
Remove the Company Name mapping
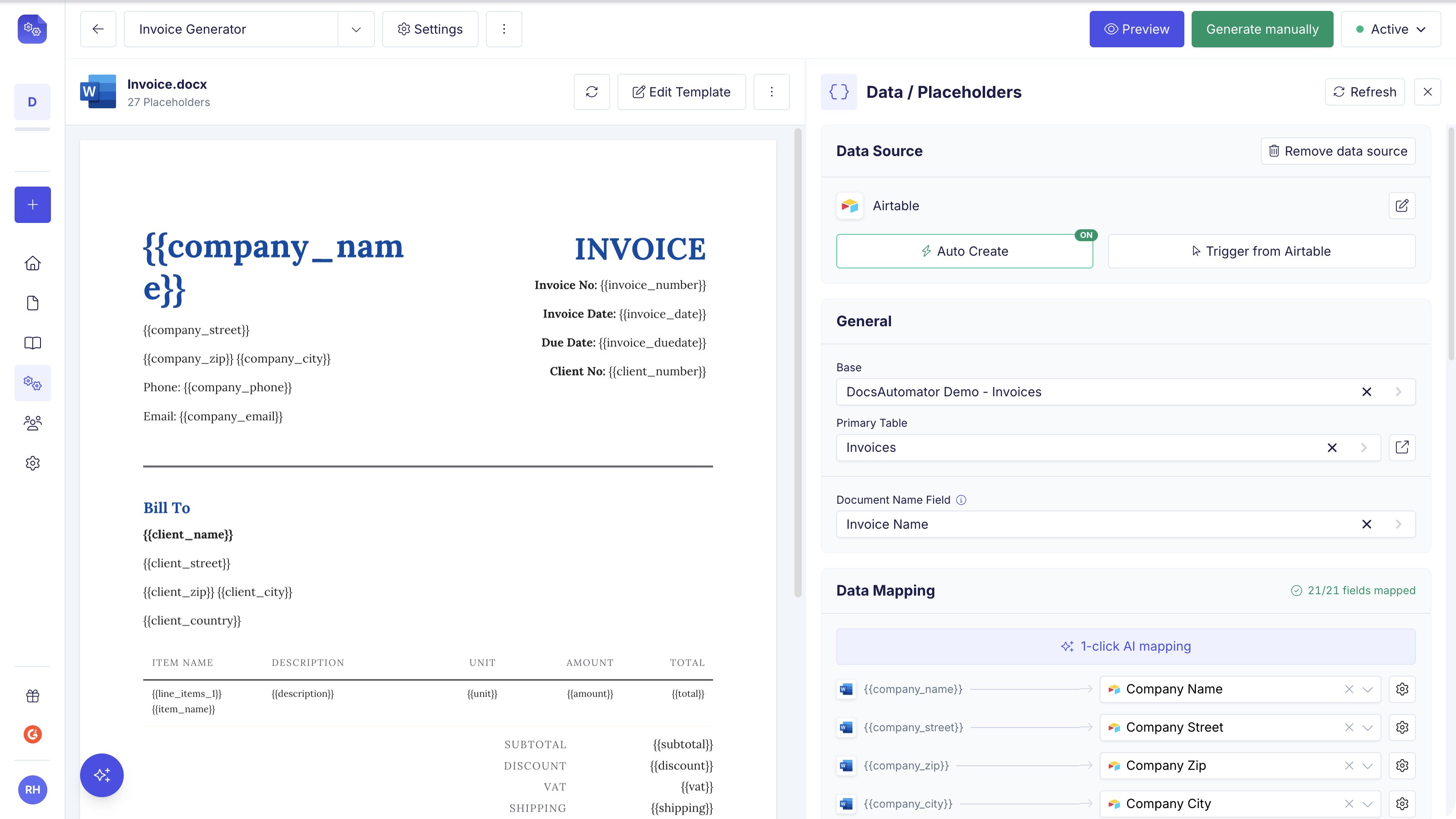(x=1349, y=689)
